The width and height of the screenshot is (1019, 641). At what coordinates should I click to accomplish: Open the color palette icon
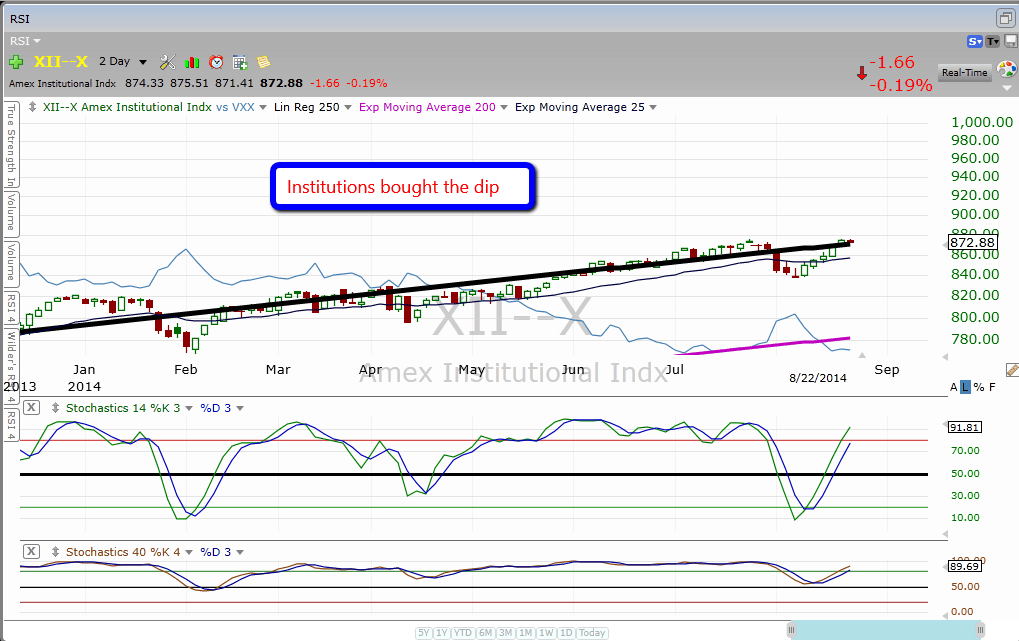click(1006, 70)
